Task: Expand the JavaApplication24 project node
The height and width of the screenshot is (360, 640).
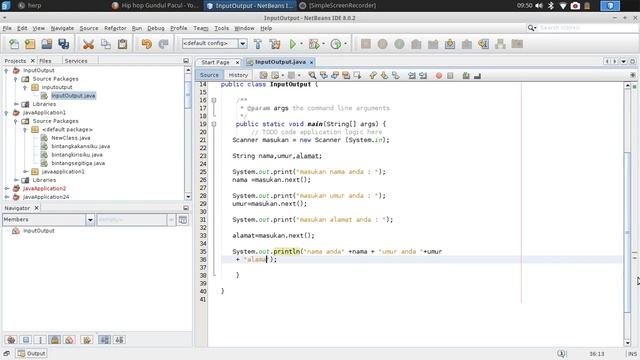Action: pos(7,197)
